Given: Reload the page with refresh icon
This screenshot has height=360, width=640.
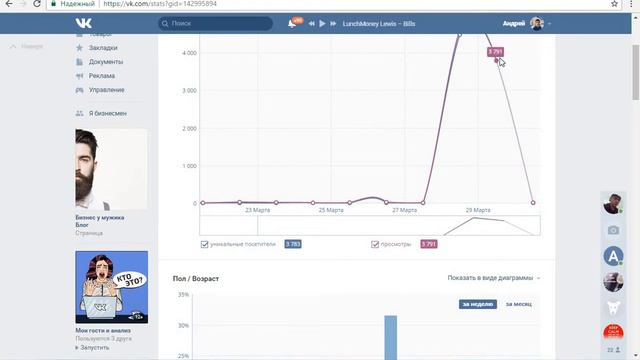Looking at the screenshot, I should point(37,4).
